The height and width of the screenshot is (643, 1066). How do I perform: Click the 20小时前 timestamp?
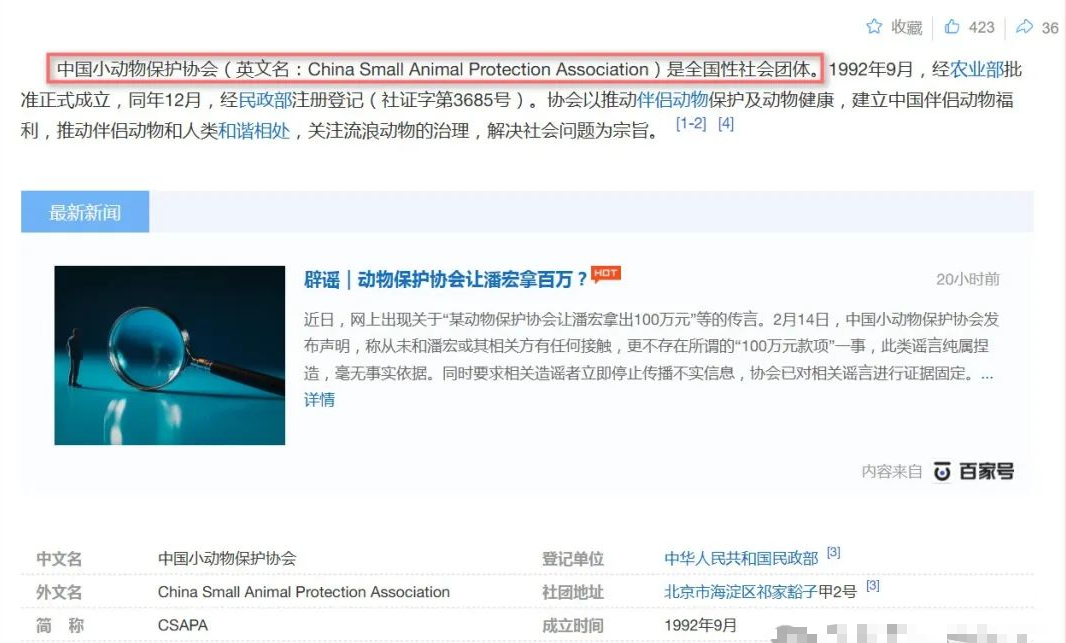point(968,279)
